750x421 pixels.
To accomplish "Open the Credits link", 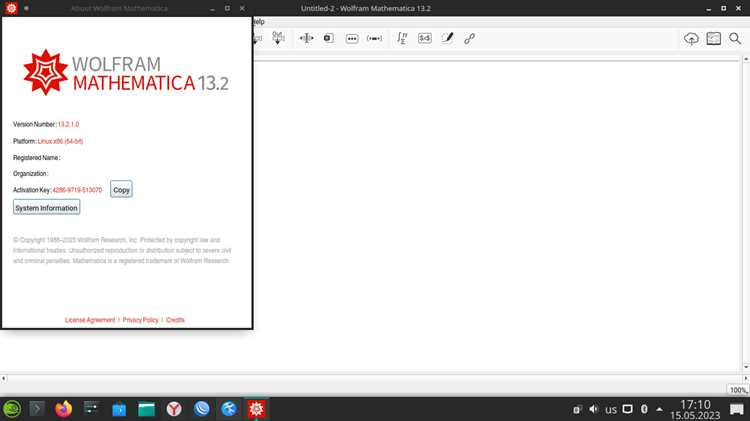I will [175, 320].
